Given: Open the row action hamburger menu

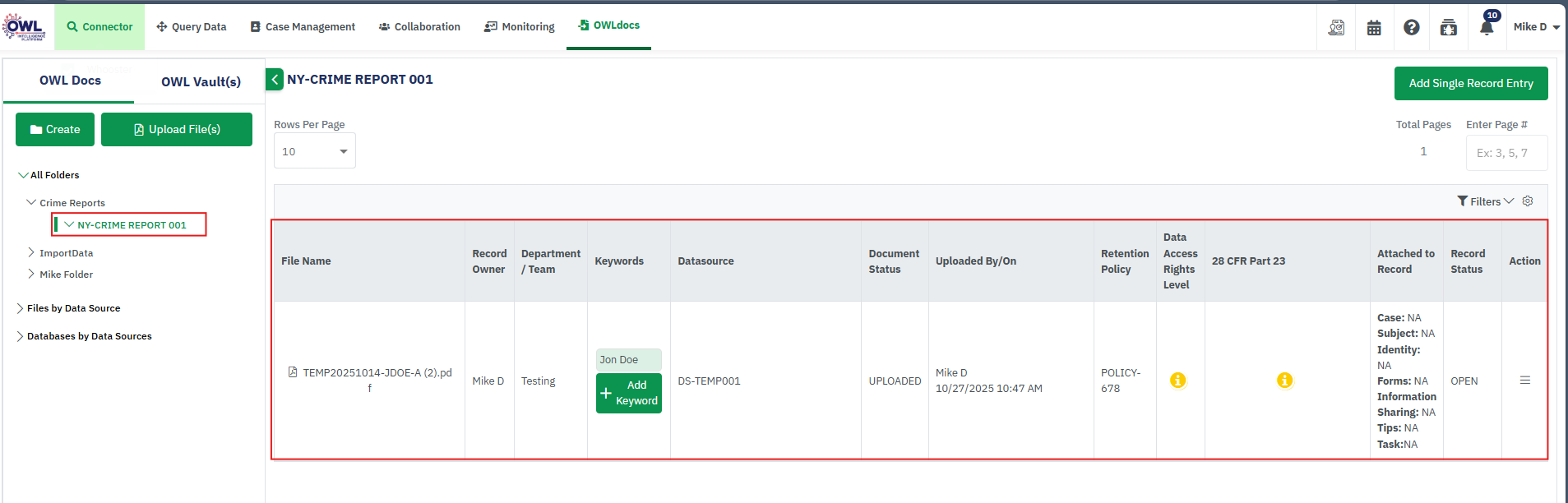Looking at the screenshot, I should [x=1524, y=381].
